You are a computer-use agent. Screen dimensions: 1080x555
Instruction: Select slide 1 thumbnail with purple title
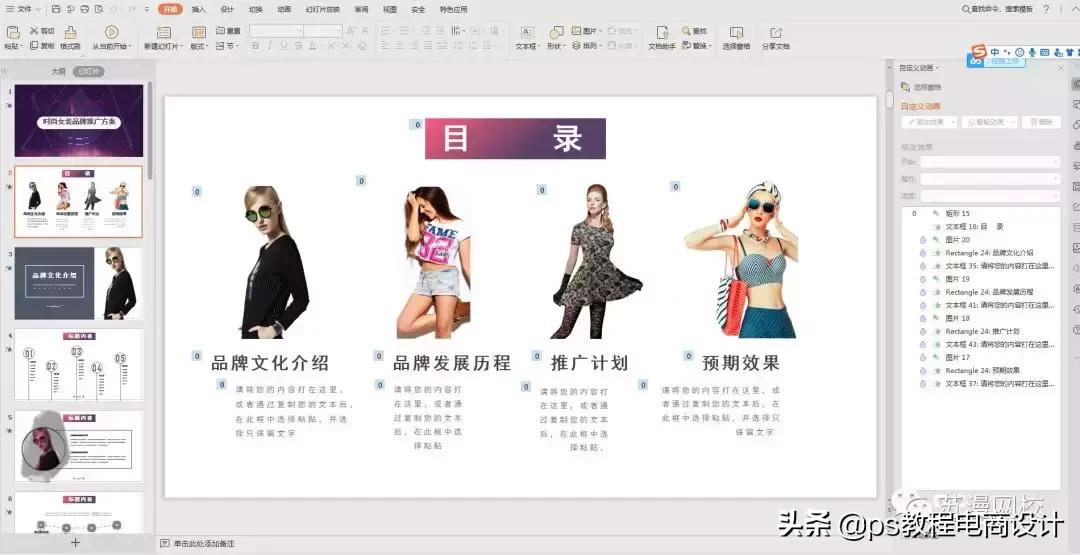(79, 121)
